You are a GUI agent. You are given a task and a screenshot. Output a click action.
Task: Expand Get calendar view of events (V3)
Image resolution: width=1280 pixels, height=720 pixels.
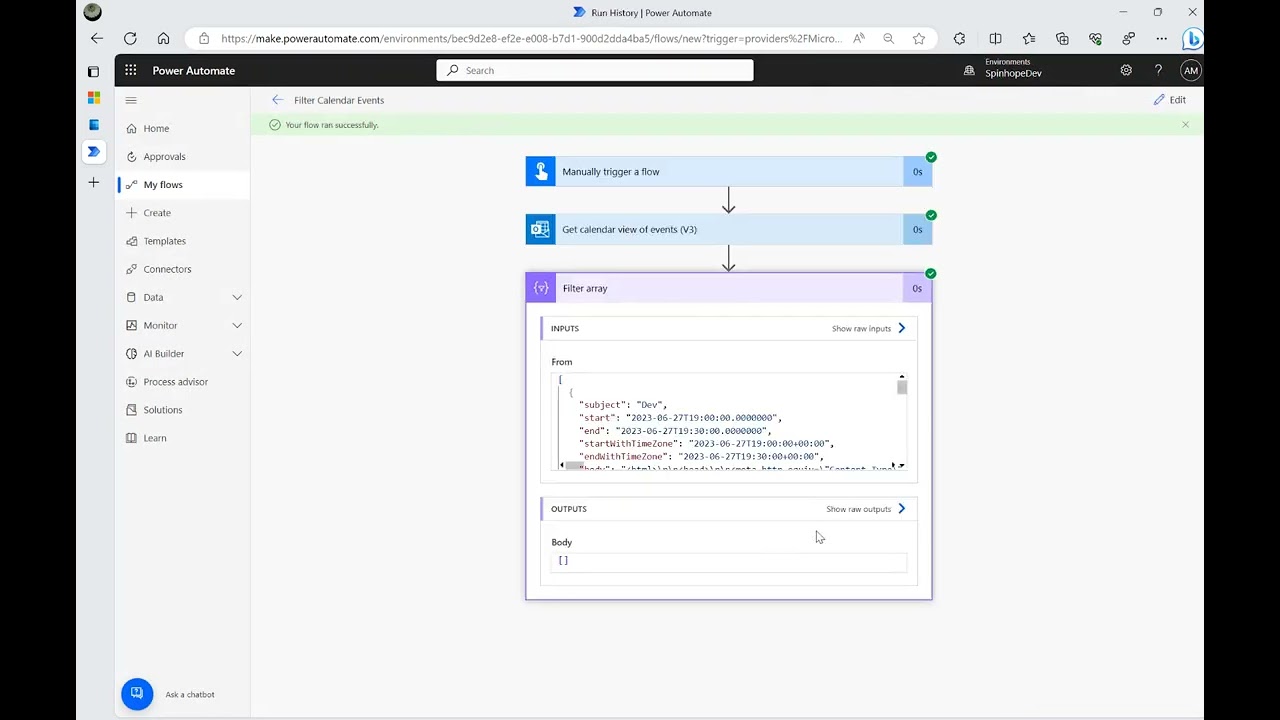(728, 229)
